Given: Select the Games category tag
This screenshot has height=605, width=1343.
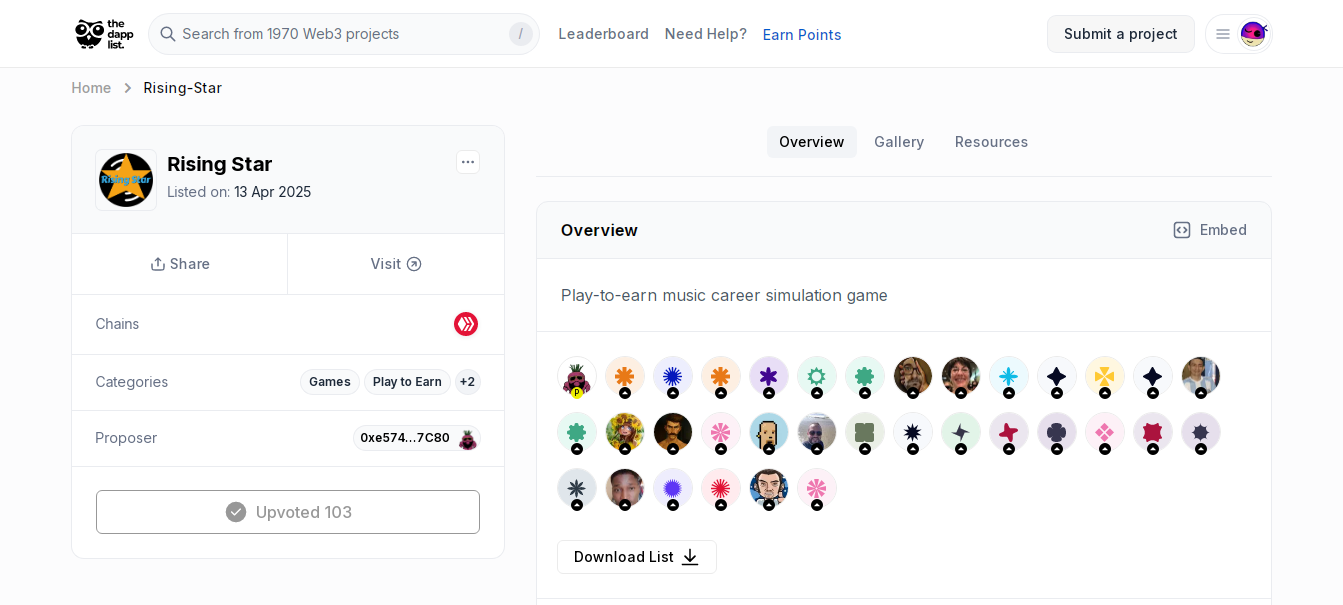Looking at the screenshot, I should coord(330,382).
